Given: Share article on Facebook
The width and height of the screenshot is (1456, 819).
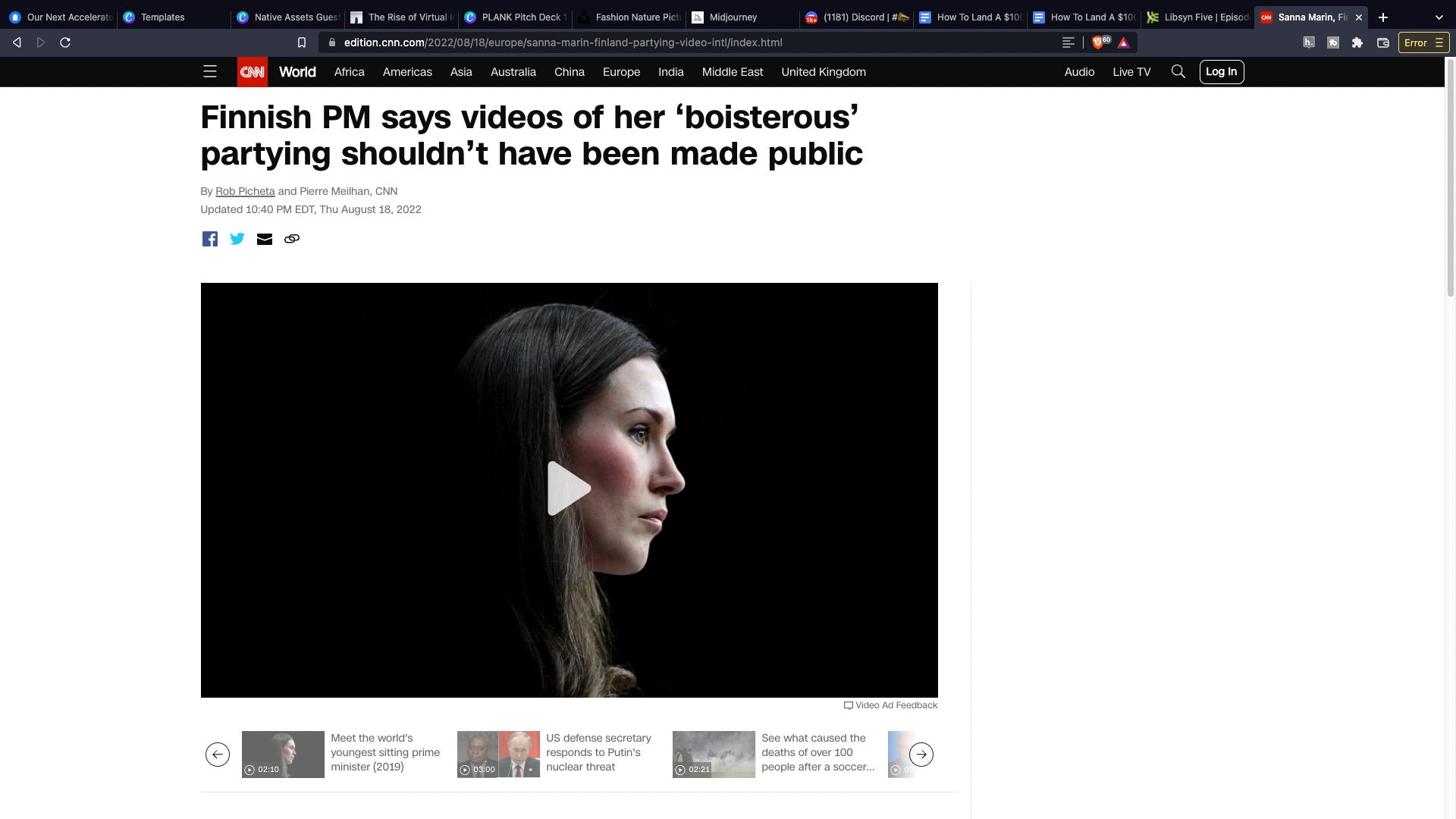Looking at the screenshot, I should 210,239.
